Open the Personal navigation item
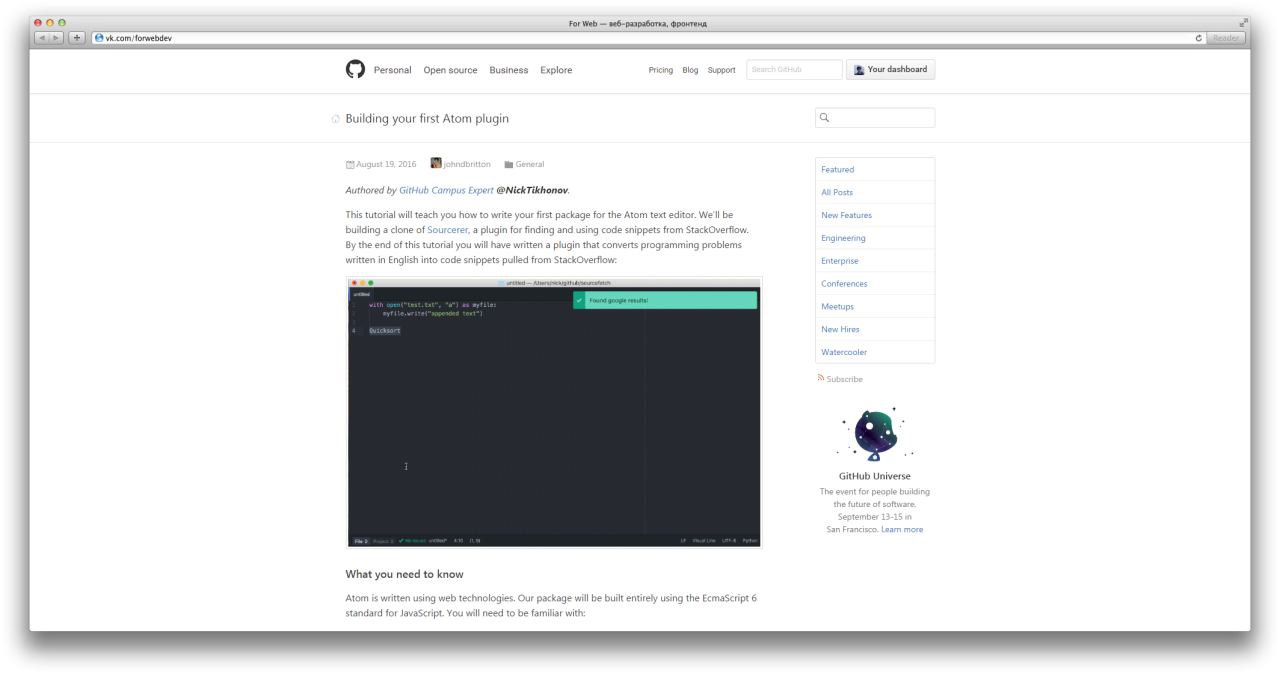 tap(392, 70)
